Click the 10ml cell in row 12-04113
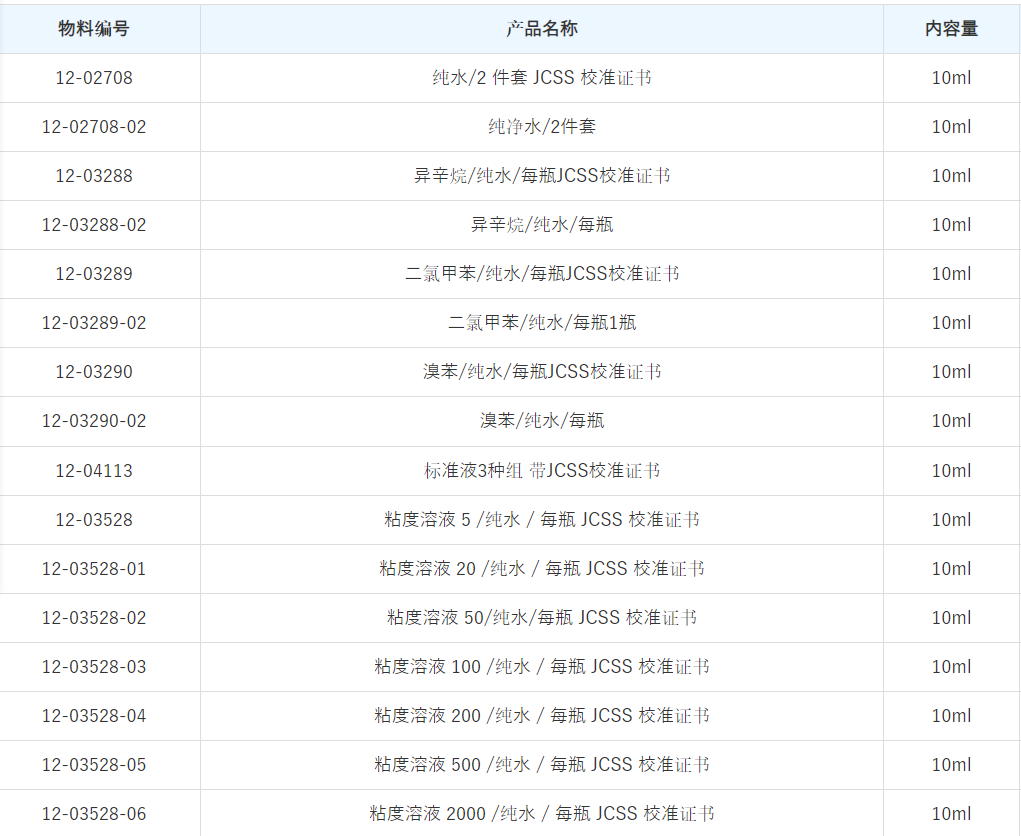 point(951,470)
